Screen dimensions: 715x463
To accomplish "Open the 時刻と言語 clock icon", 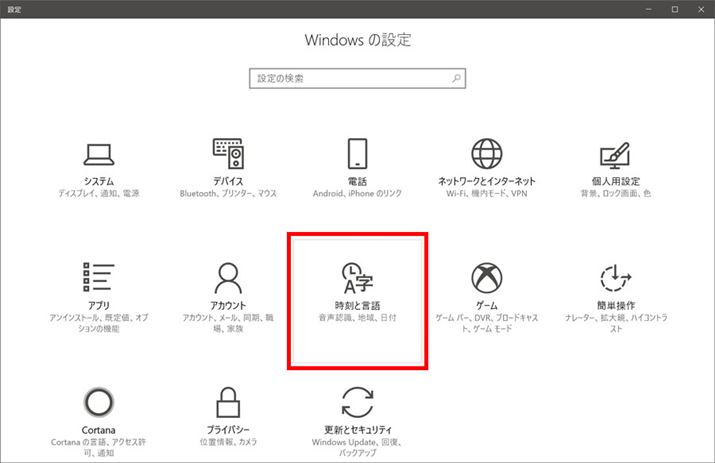I will pos(358,278).
